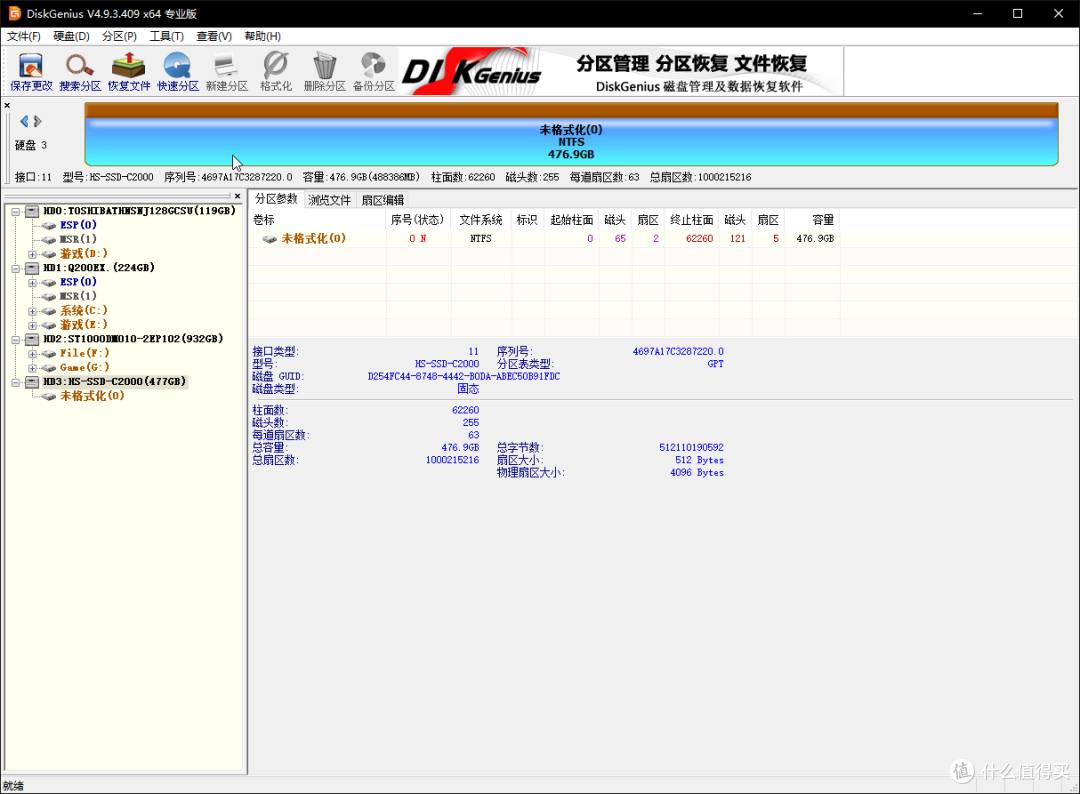This screenshot has height=794, width=1080.
Task: Click the 文件系统 column header
Action: (x=481, y=220)
